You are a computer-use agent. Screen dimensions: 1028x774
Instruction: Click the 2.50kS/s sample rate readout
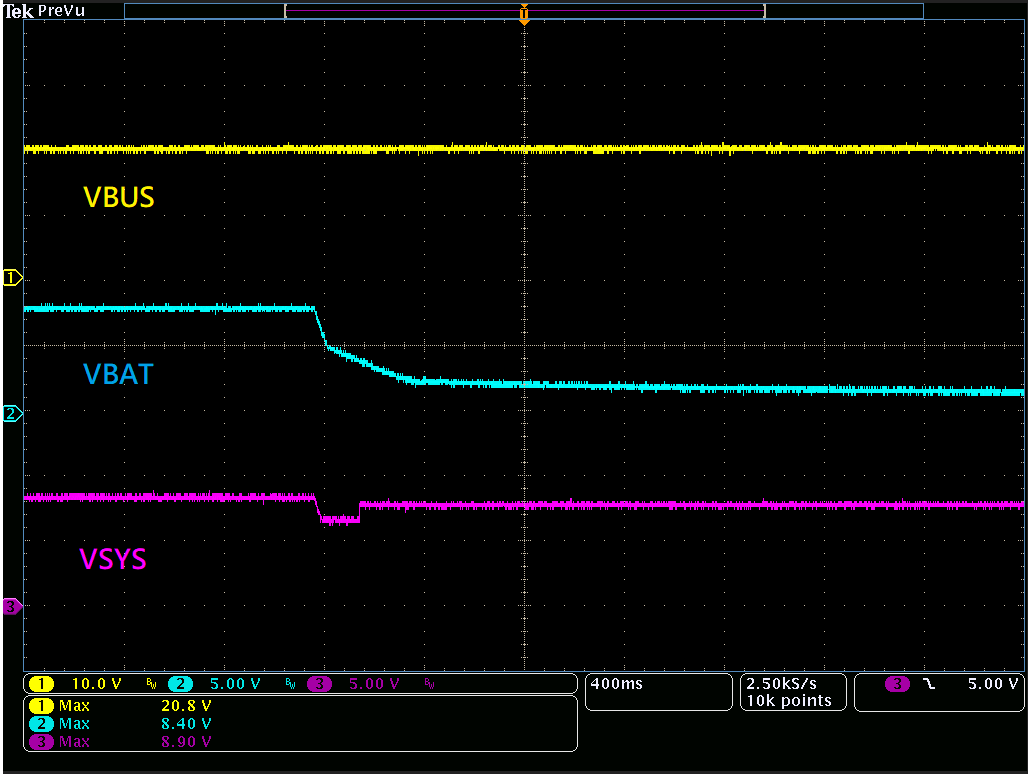tap(781, 684)
